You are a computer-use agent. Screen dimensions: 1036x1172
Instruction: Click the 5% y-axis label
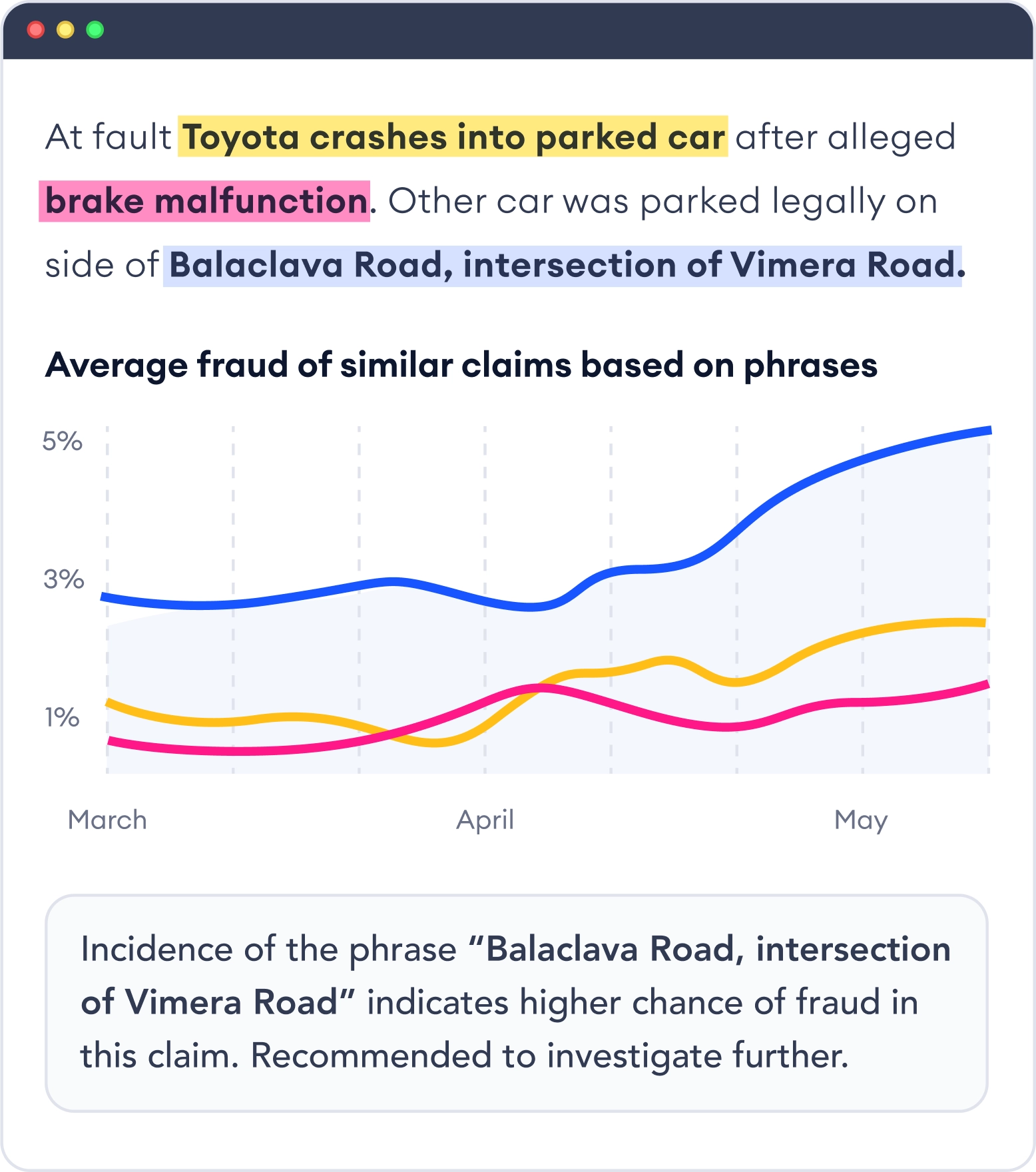62,441
